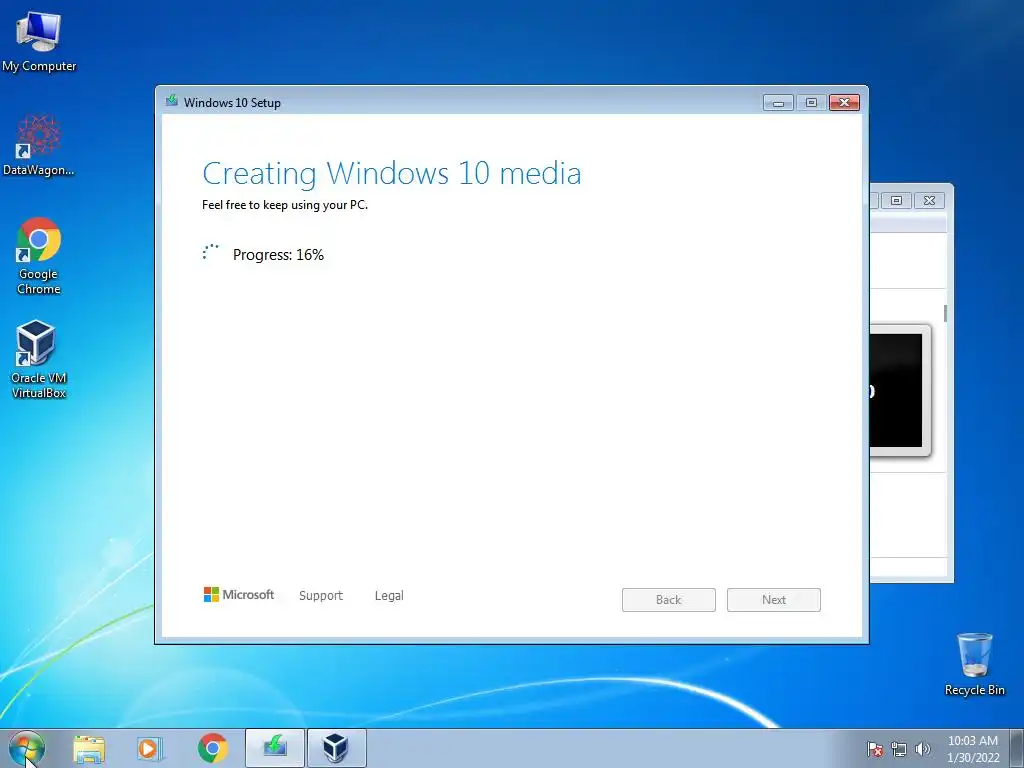The width and height of the screenshot is (1024, 768).
Task: Open the DataWagon desktop shortcut
Action: pos(39,145)
